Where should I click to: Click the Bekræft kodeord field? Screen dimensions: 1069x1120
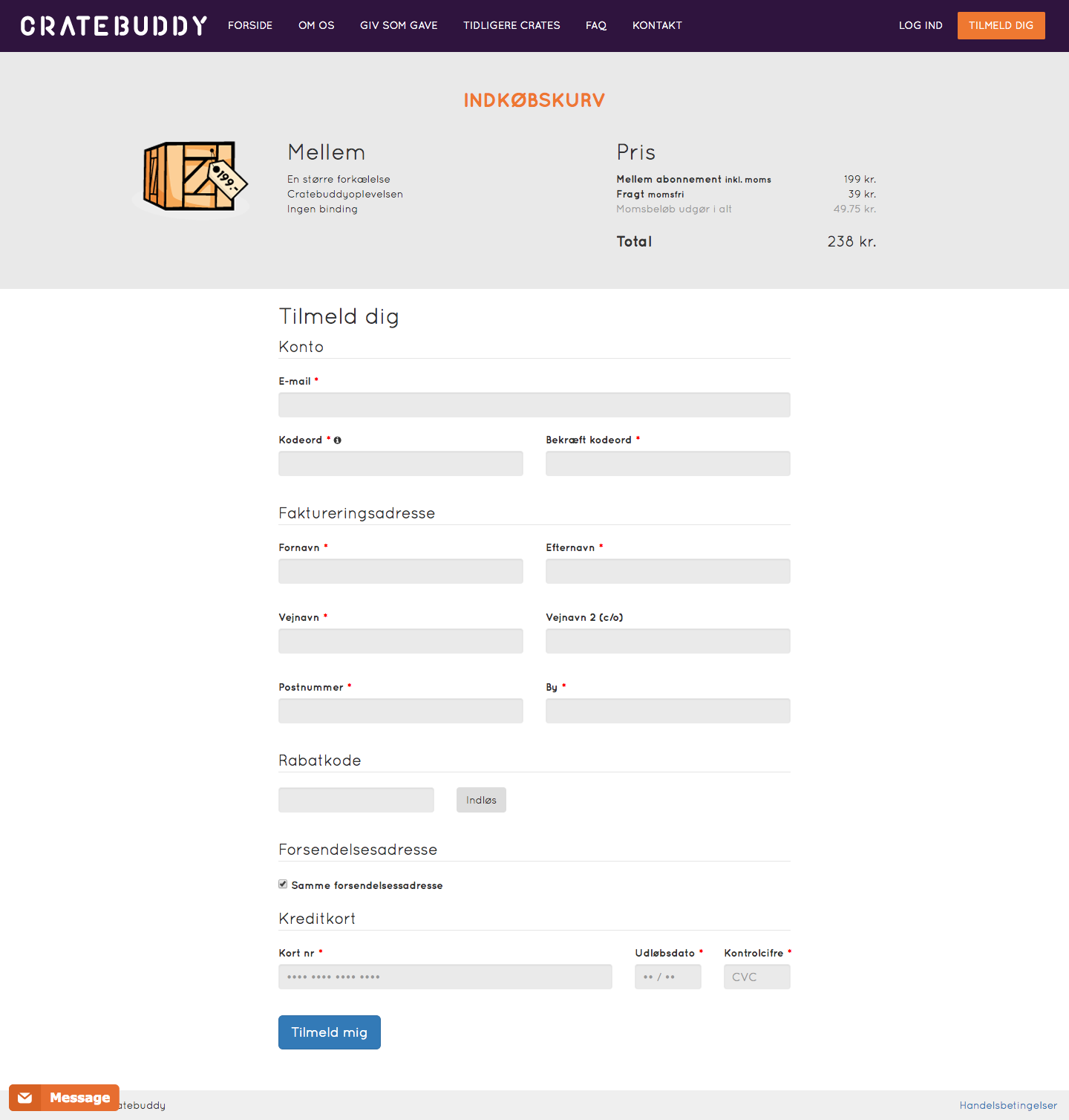tap(668, 463)
